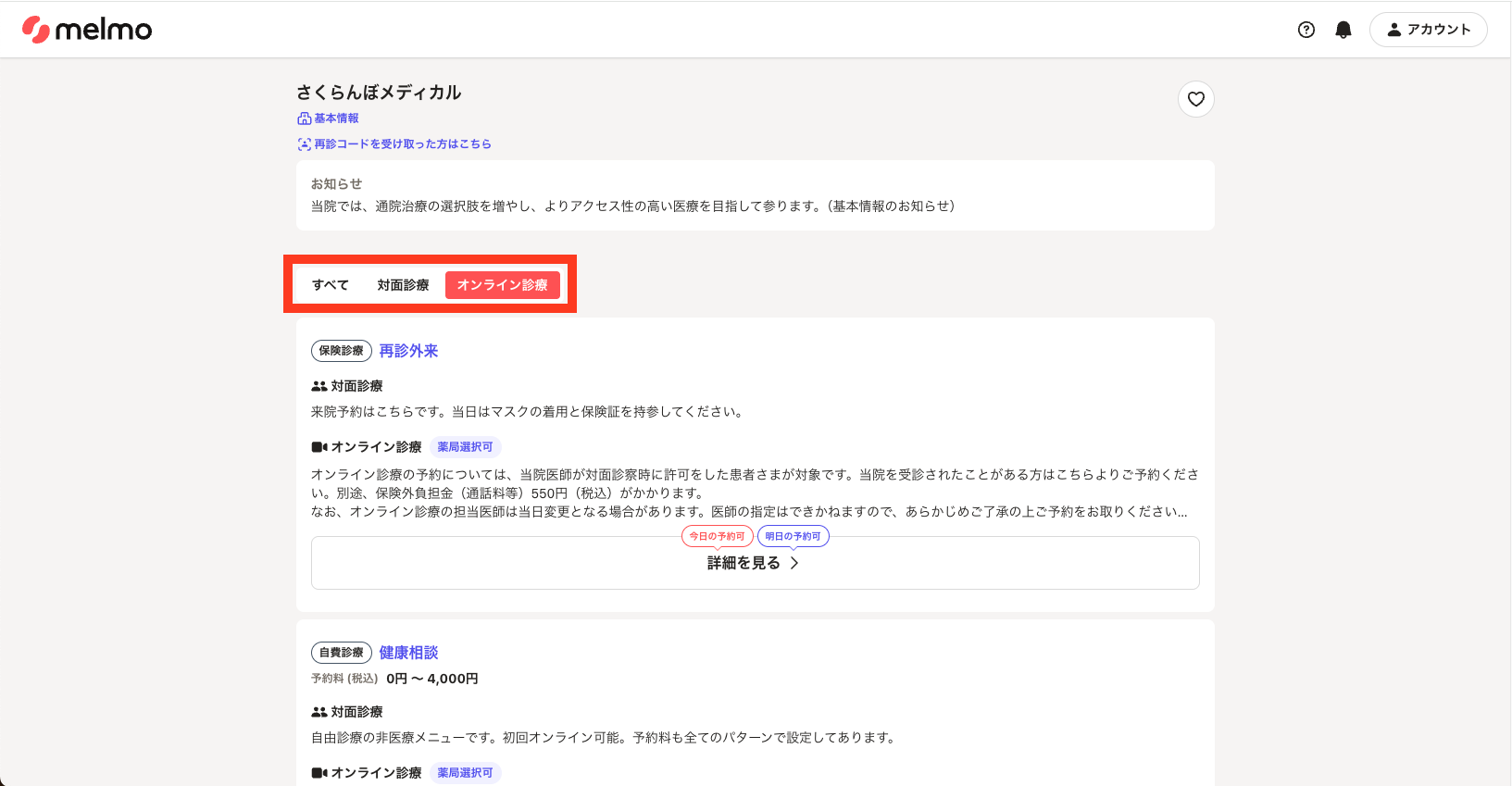This screenshot has height=786, width=1512.
Task: Click the melmo logo
Action: [x=87, y=30]
